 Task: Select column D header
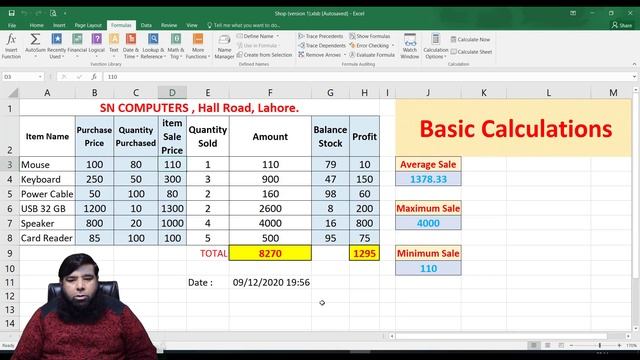172,93
